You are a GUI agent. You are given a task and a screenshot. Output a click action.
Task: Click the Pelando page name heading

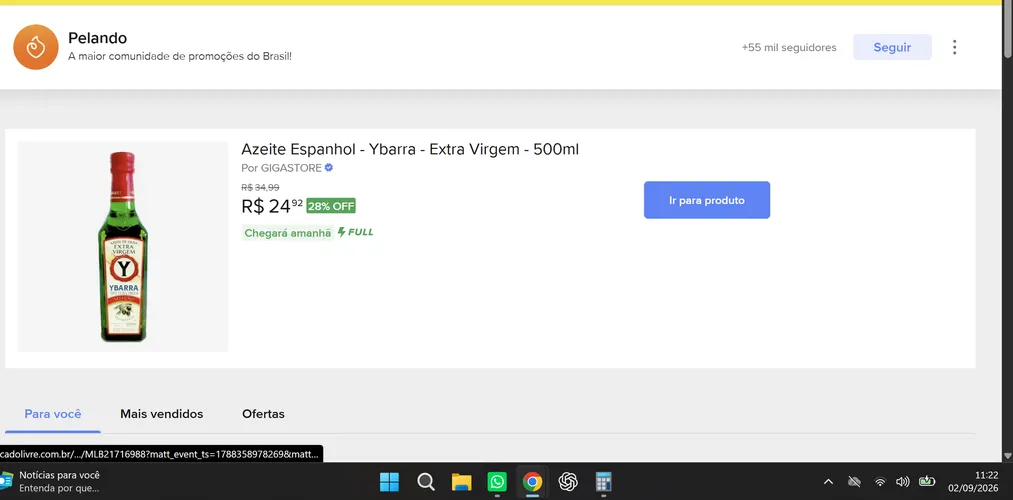[98, 38]
